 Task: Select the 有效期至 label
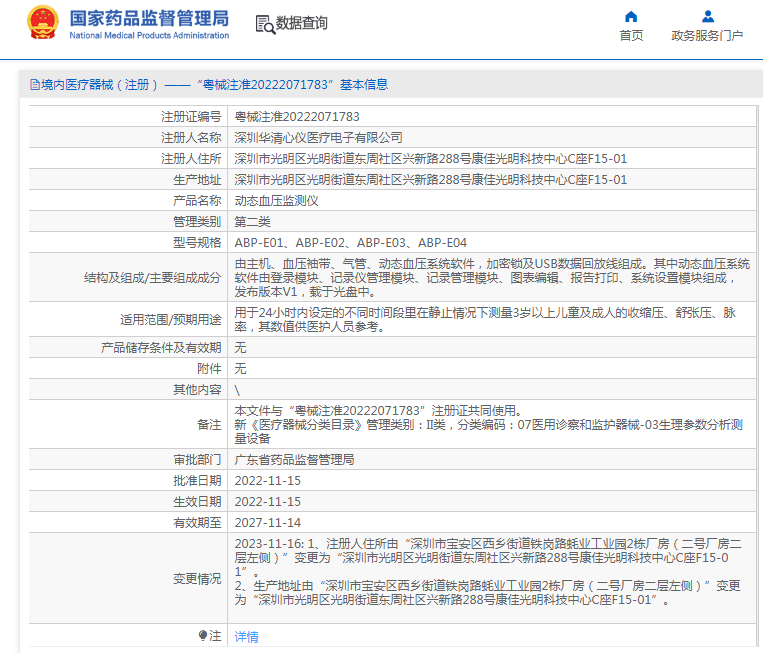coord(197,522)
